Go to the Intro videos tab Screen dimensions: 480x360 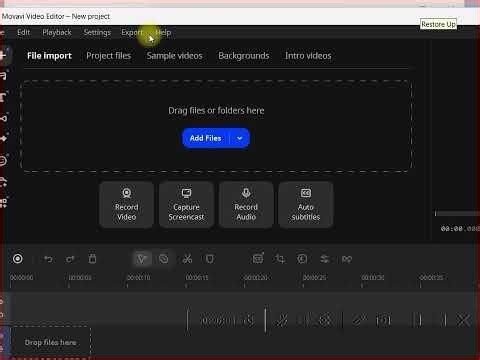pos(308,56)
